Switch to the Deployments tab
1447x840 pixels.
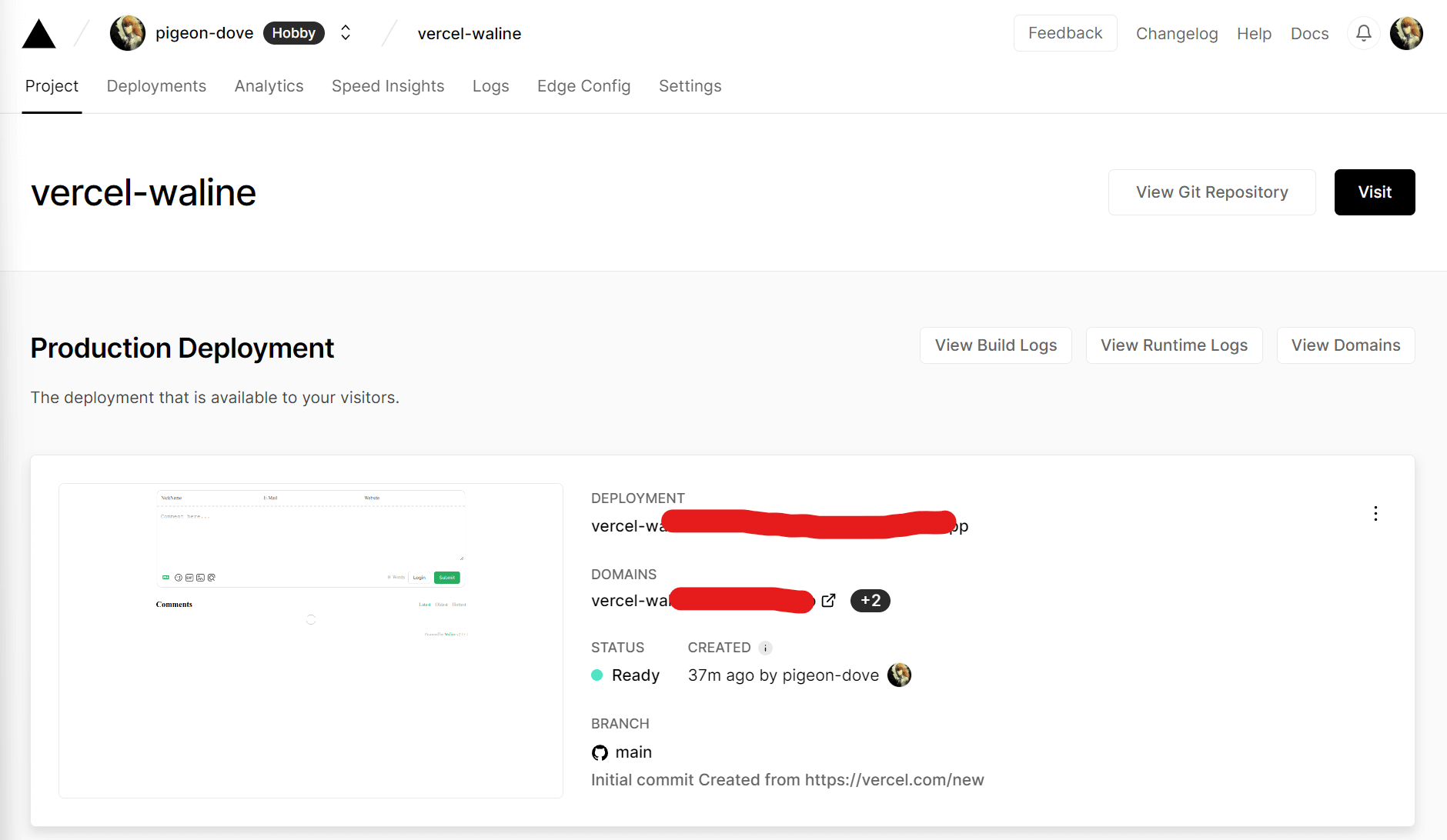click(x=156, y=86)
